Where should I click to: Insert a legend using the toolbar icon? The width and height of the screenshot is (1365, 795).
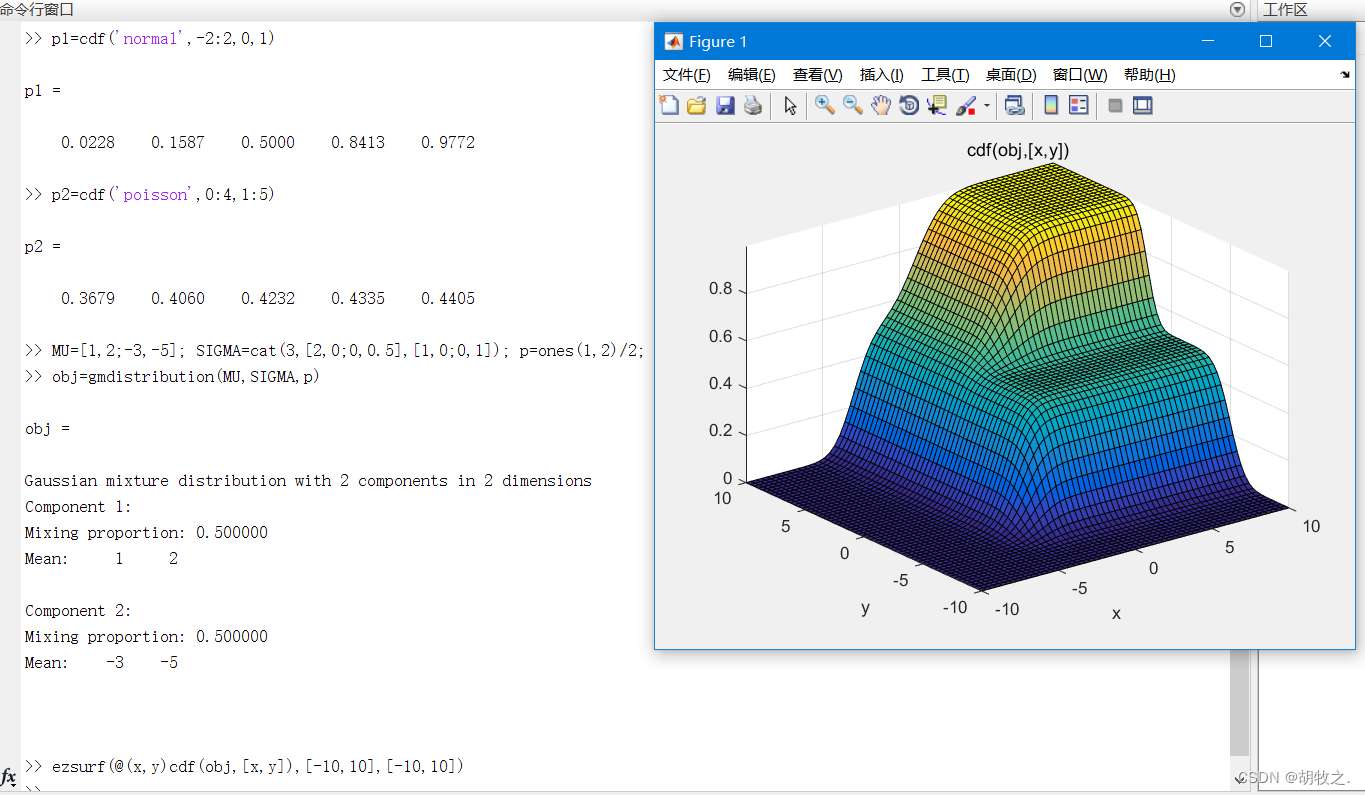click(1078, 105)
